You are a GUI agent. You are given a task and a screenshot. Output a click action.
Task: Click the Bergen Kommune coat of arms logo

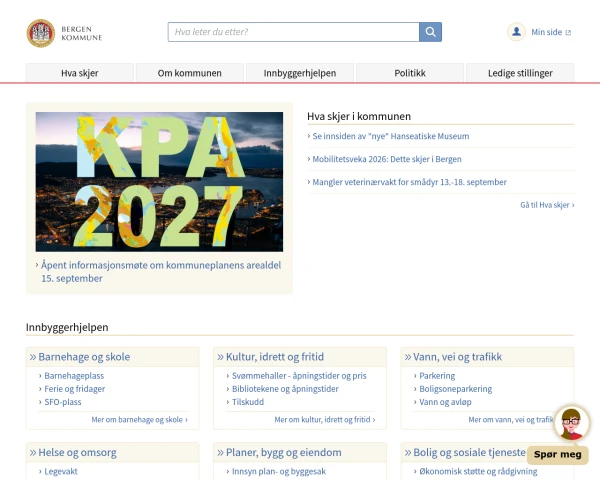coord(41,33)
